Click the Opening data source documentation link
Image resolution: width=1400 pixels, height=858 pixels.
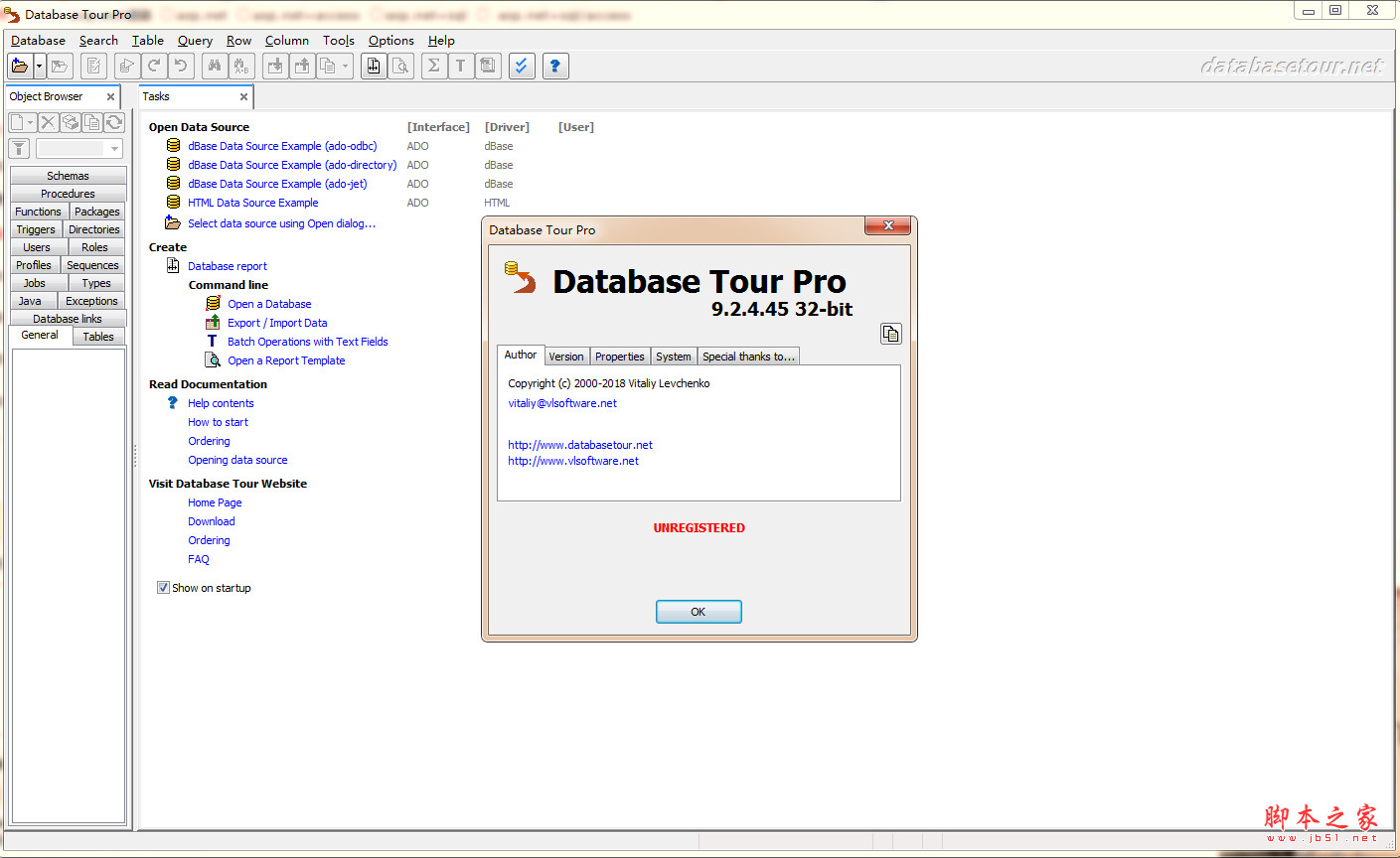point(237,460)
